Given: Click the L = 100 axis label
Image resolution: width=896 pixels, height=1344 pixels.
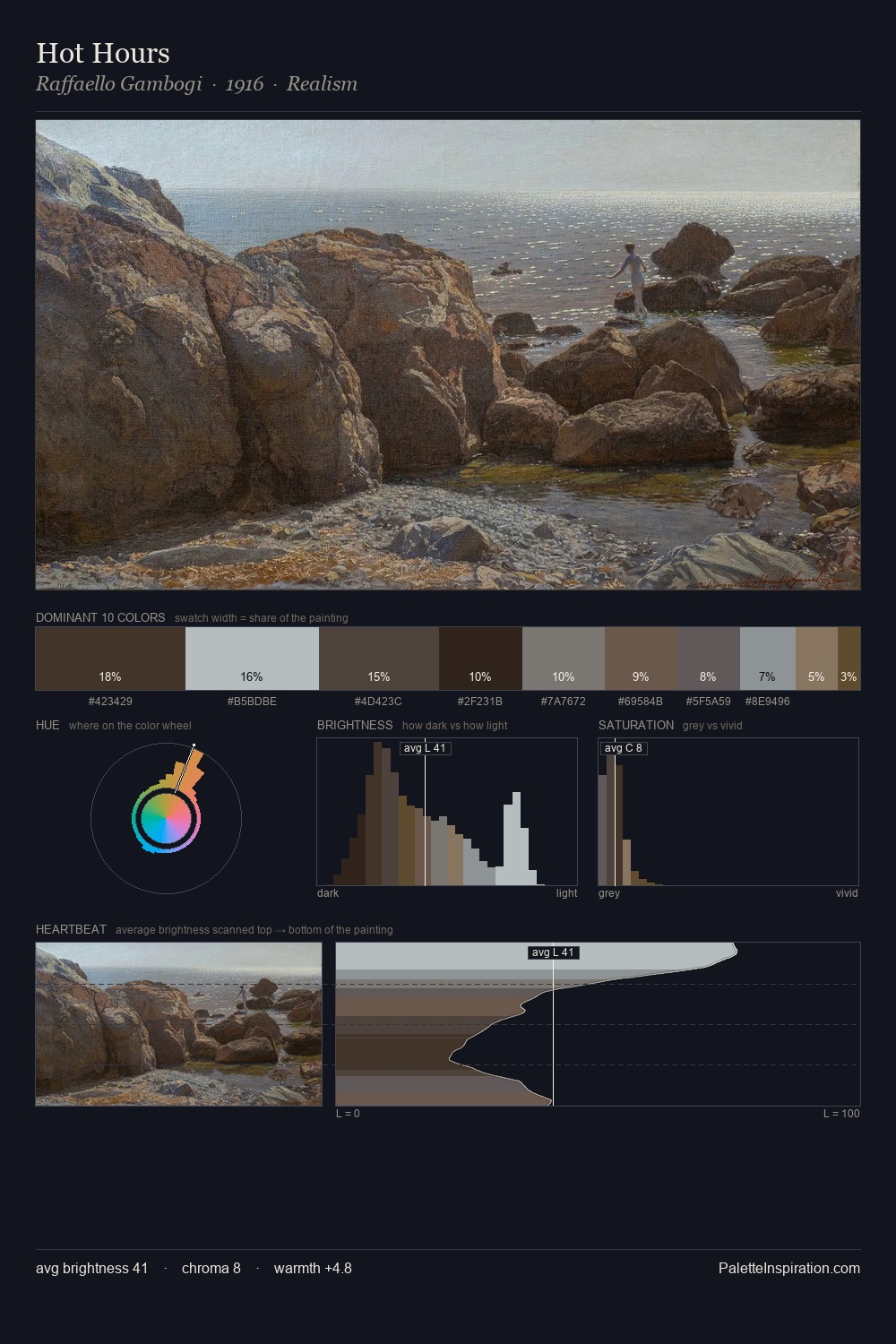Looking at the screenshot, I should 841,1114.
